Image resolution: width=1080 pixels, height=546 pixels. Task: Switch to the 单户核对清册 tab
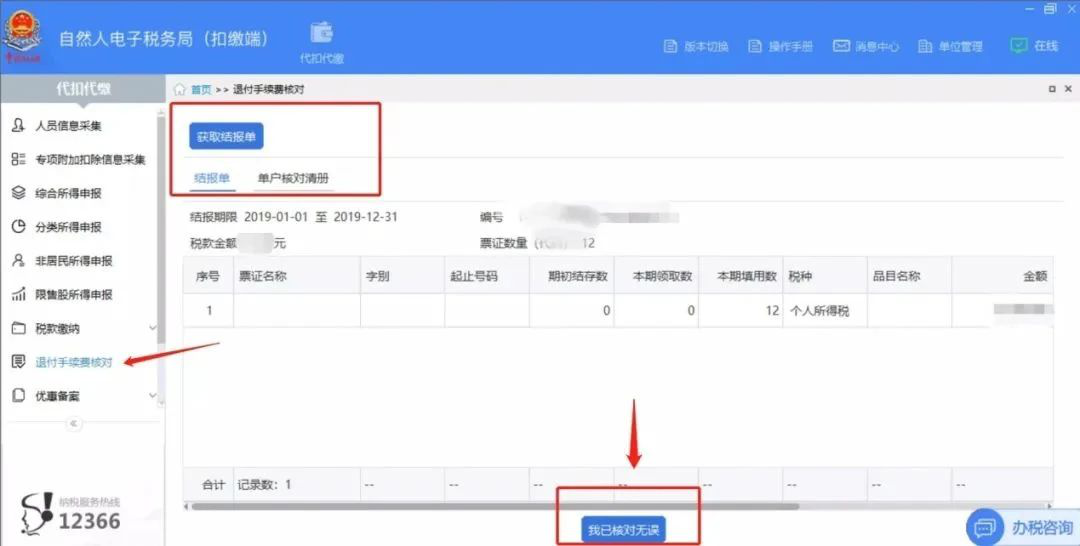point(293,178)
